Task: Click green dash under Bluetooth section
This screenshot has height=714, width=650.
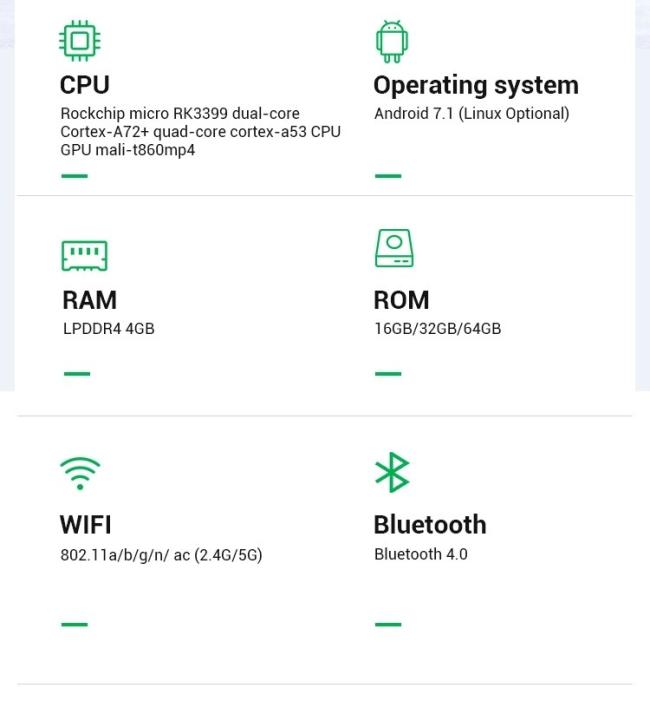Action: [388, 624]
